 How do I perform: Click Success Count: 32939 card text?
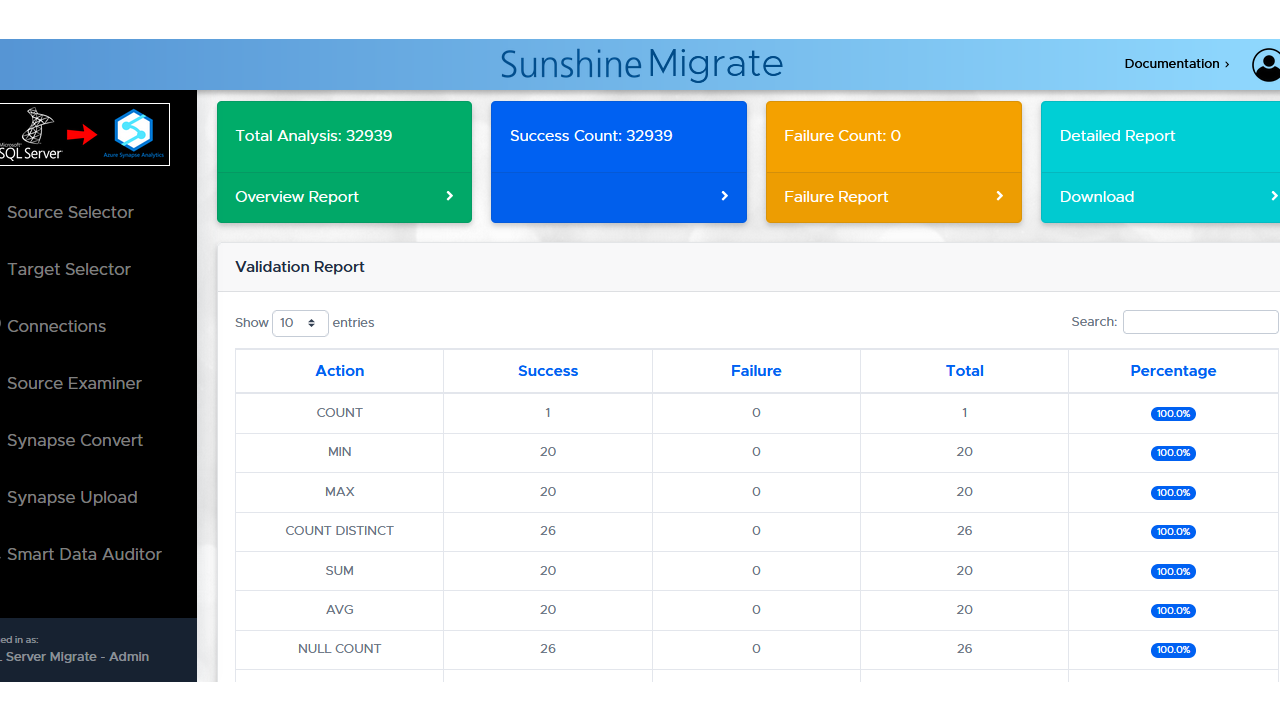[591, 136]
